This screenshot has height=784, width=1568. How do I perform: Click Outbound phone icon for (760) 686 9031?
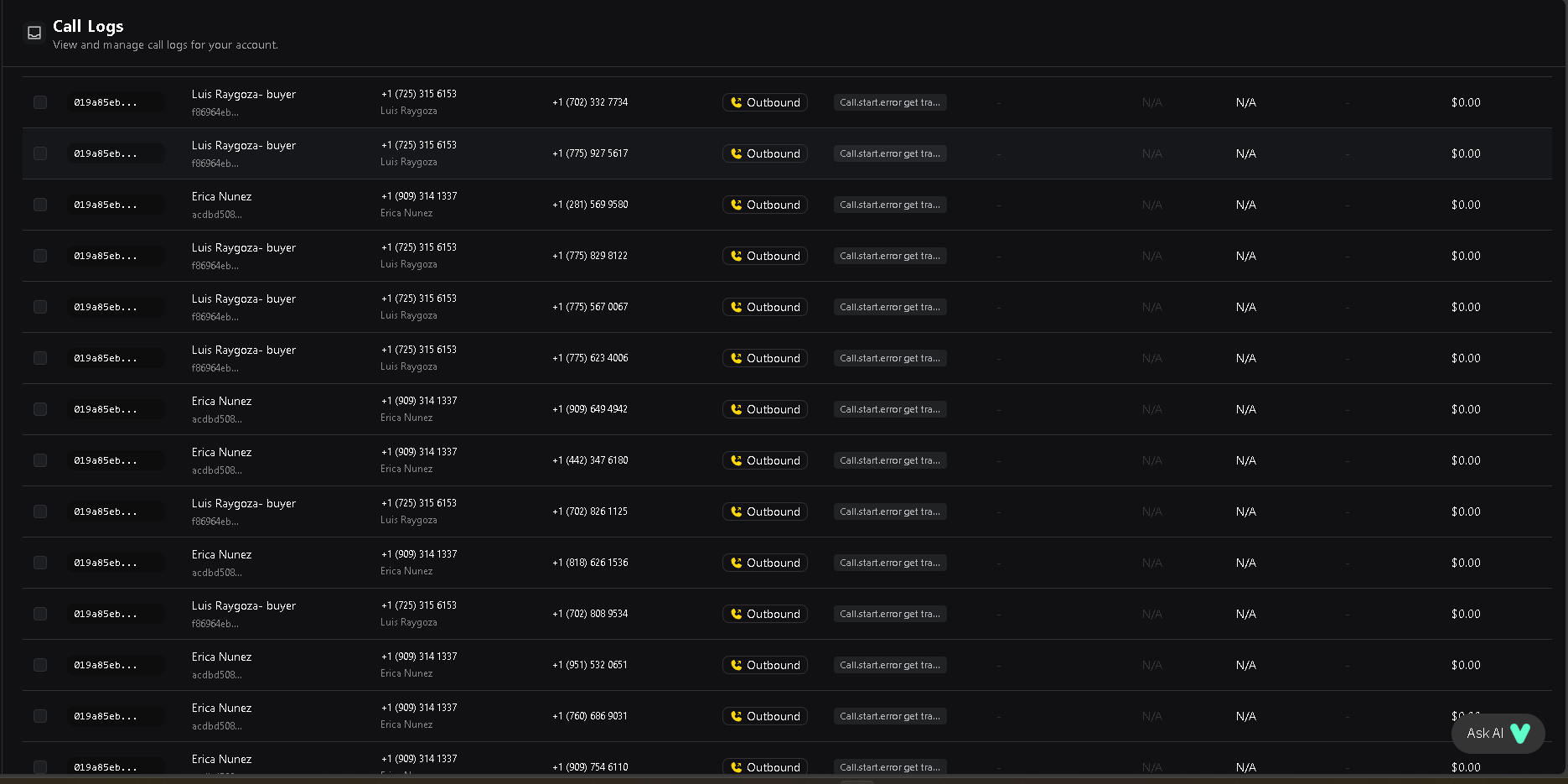pyautogui.click(x=737, y=716)
